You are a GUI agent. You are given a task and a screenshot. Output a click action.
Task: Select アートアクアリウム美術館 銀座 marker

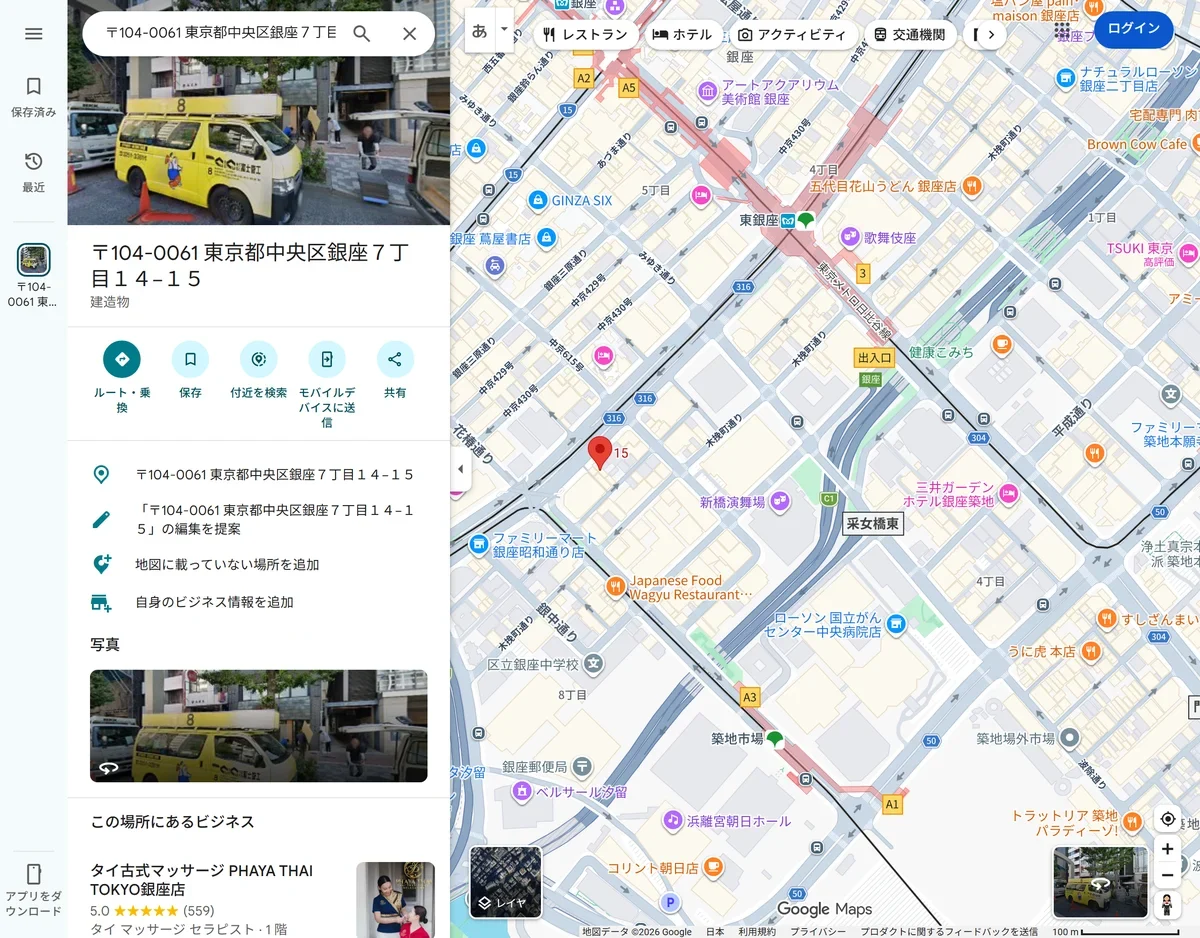708,91
